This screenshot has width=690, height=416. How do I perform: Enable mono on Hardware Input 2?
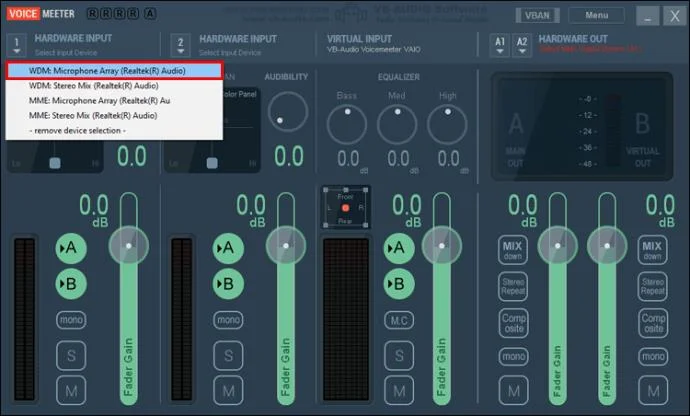pos(228,320)
